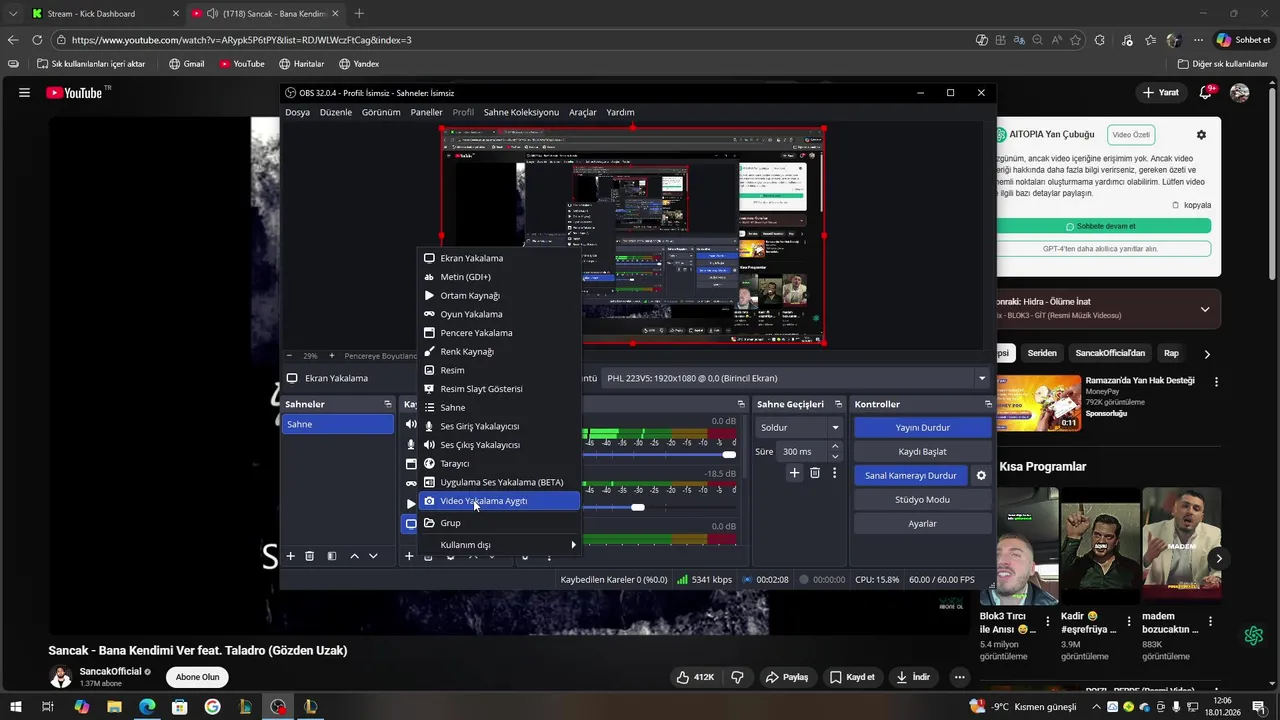The height and width of the screenshot is (720, 1280).
Task: Adjust the first audio mixer volume slider
Action: 729,455
